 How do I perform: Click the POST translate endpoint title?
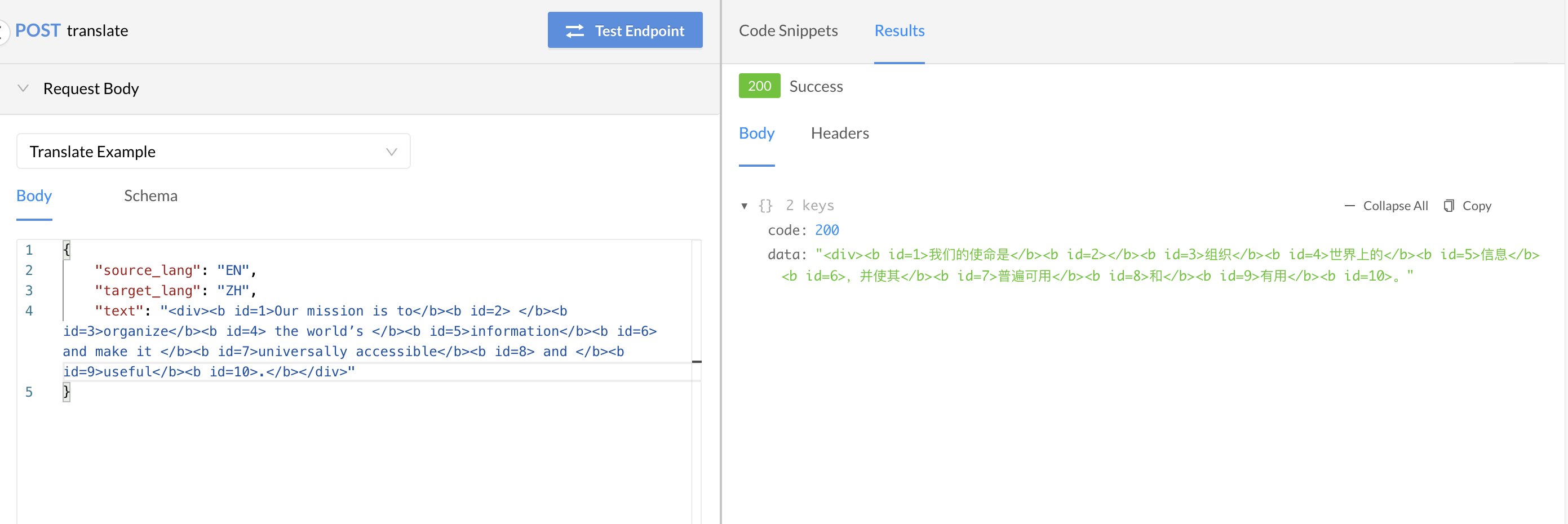click(71, 30)
